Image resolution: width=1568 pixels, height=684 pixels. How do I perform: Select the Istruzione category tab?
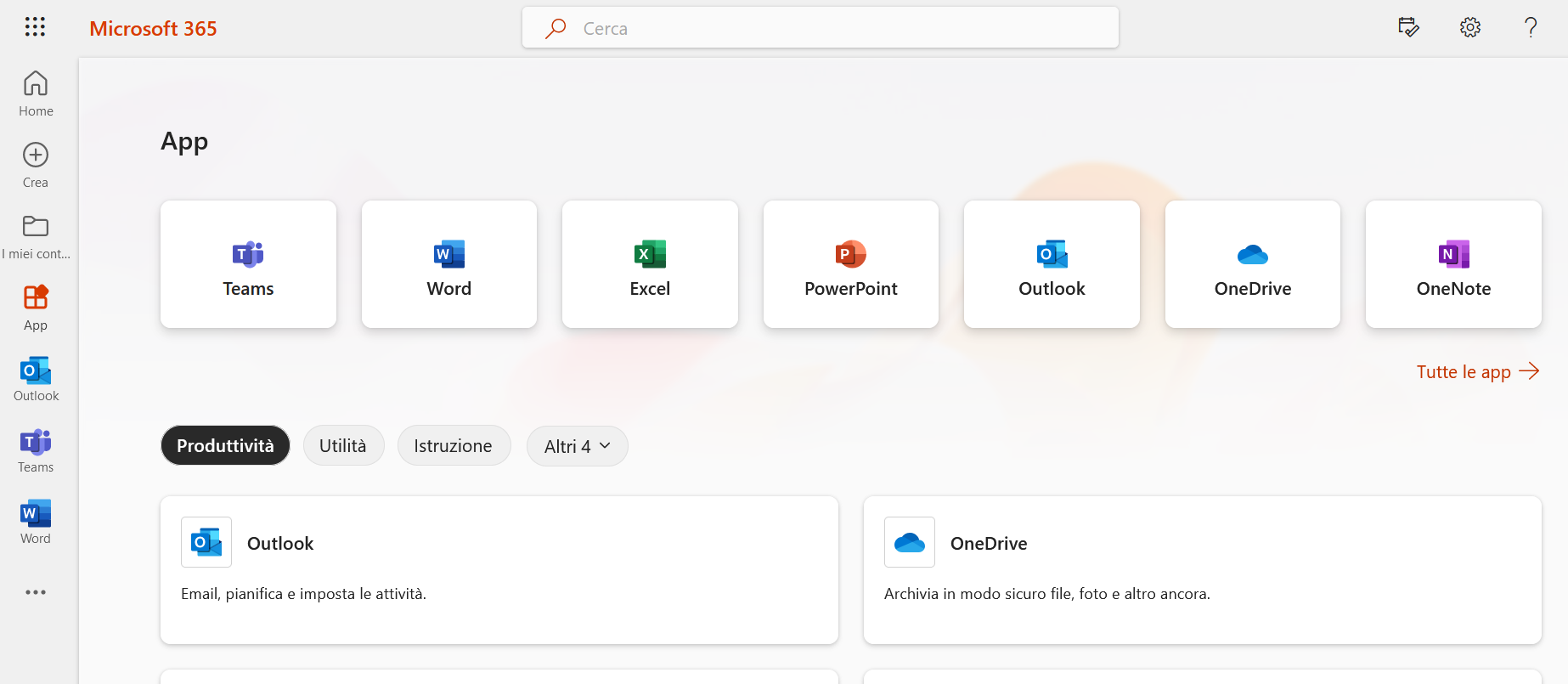(454, 445)
